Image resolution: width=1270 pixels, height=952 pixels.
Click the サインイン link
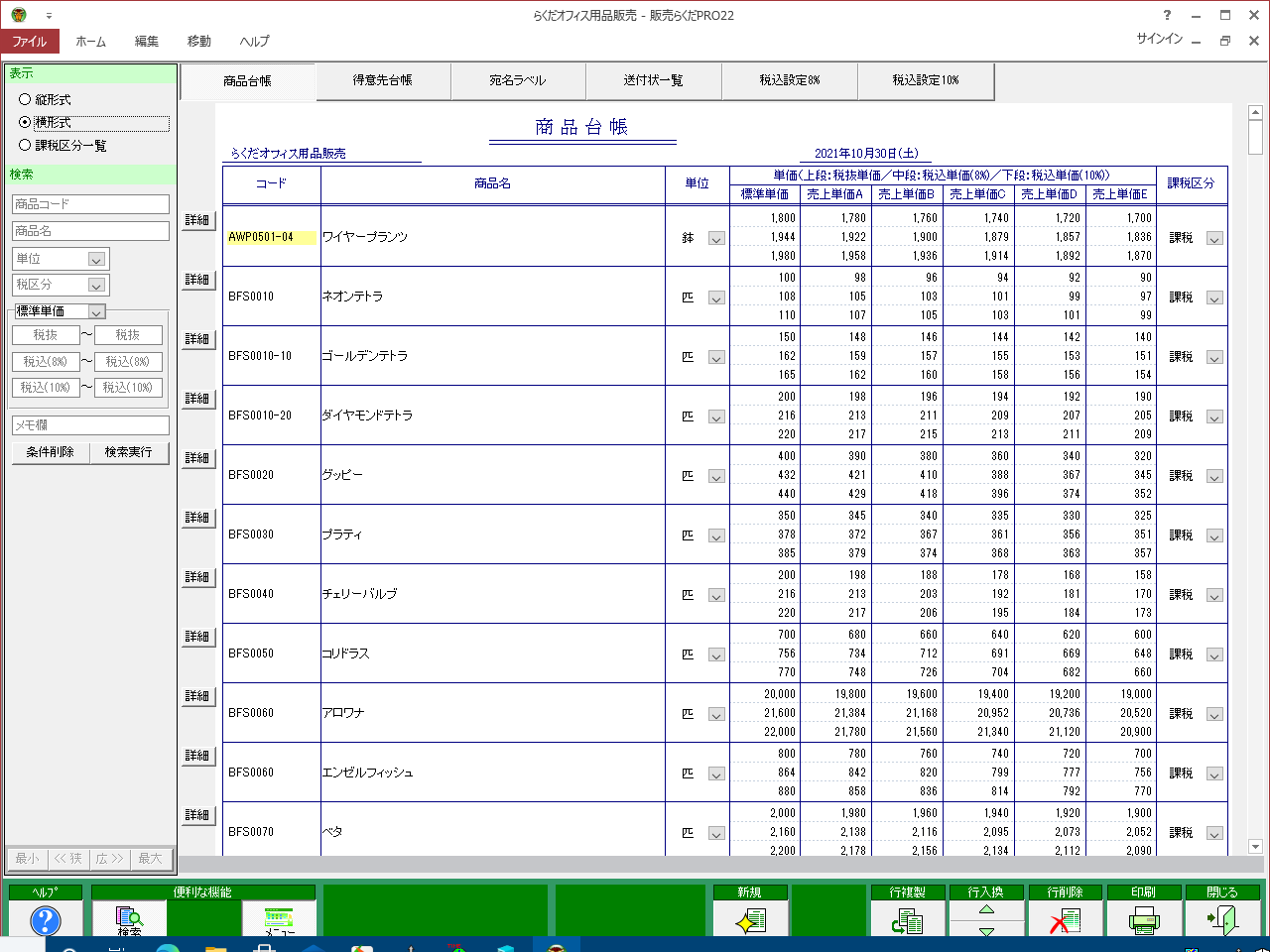point(1160,39)
